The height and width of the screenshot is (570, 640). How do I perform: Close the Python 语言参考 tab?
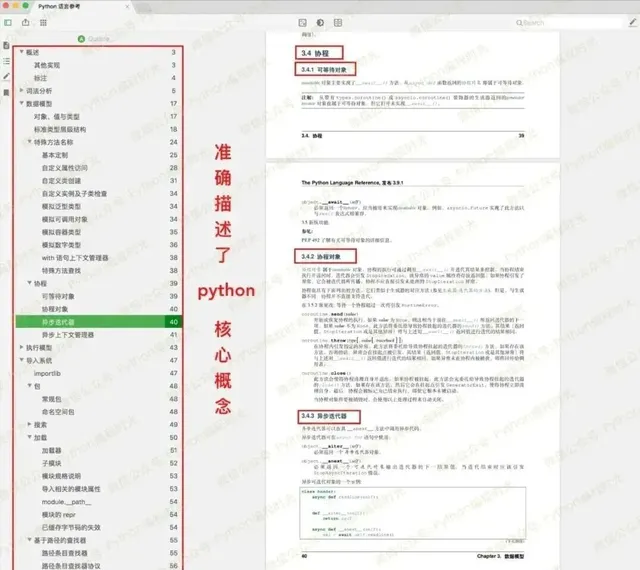127,7
